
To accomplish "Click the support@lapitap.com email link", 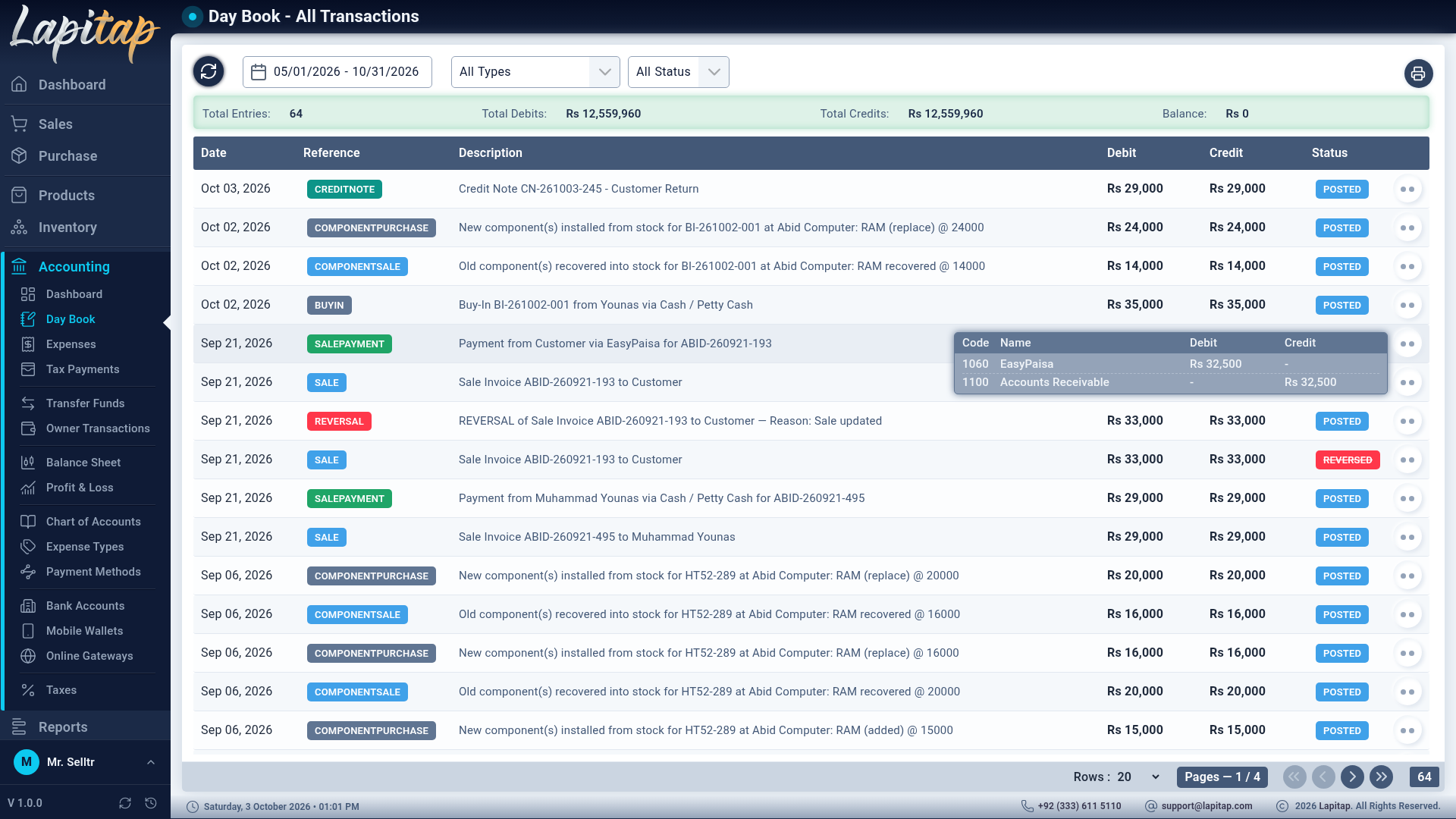I will [1207, 806].
